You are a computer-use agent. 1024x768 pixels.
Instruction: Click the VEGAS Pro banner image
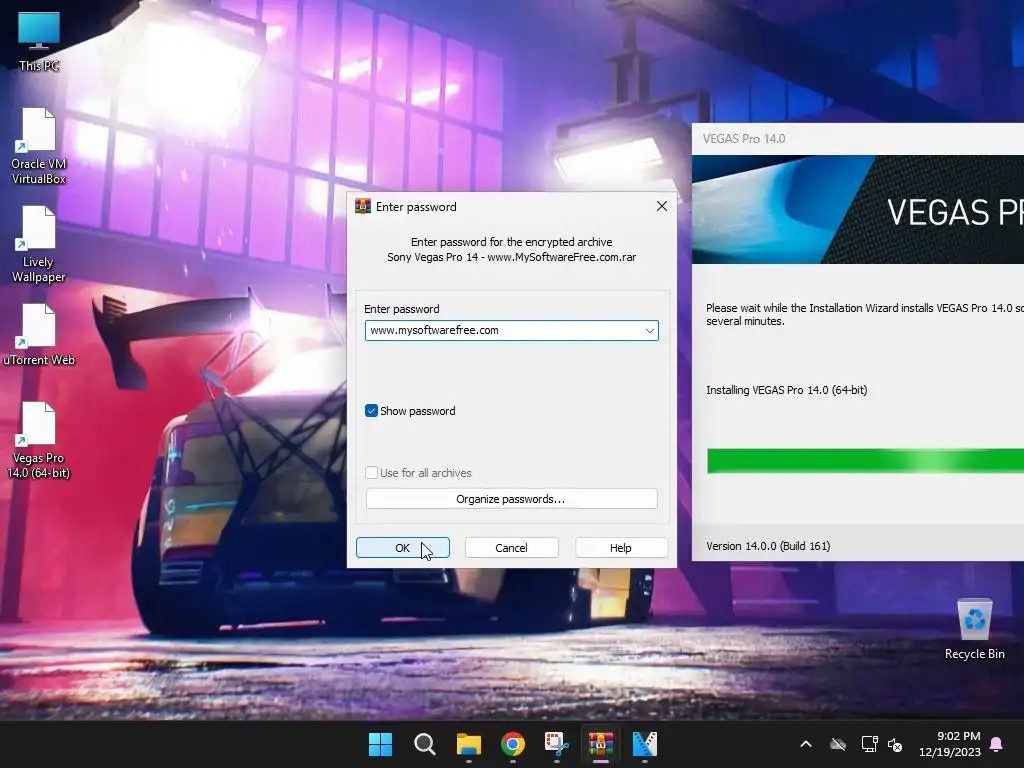click(857, 210)
